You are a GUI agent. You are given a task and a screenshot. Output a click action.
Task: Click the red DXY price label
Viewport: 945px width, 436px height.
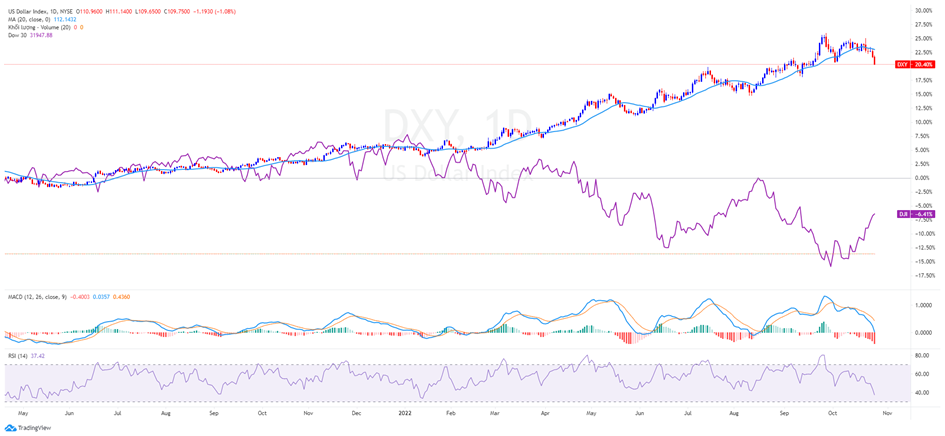coord(901,64)
